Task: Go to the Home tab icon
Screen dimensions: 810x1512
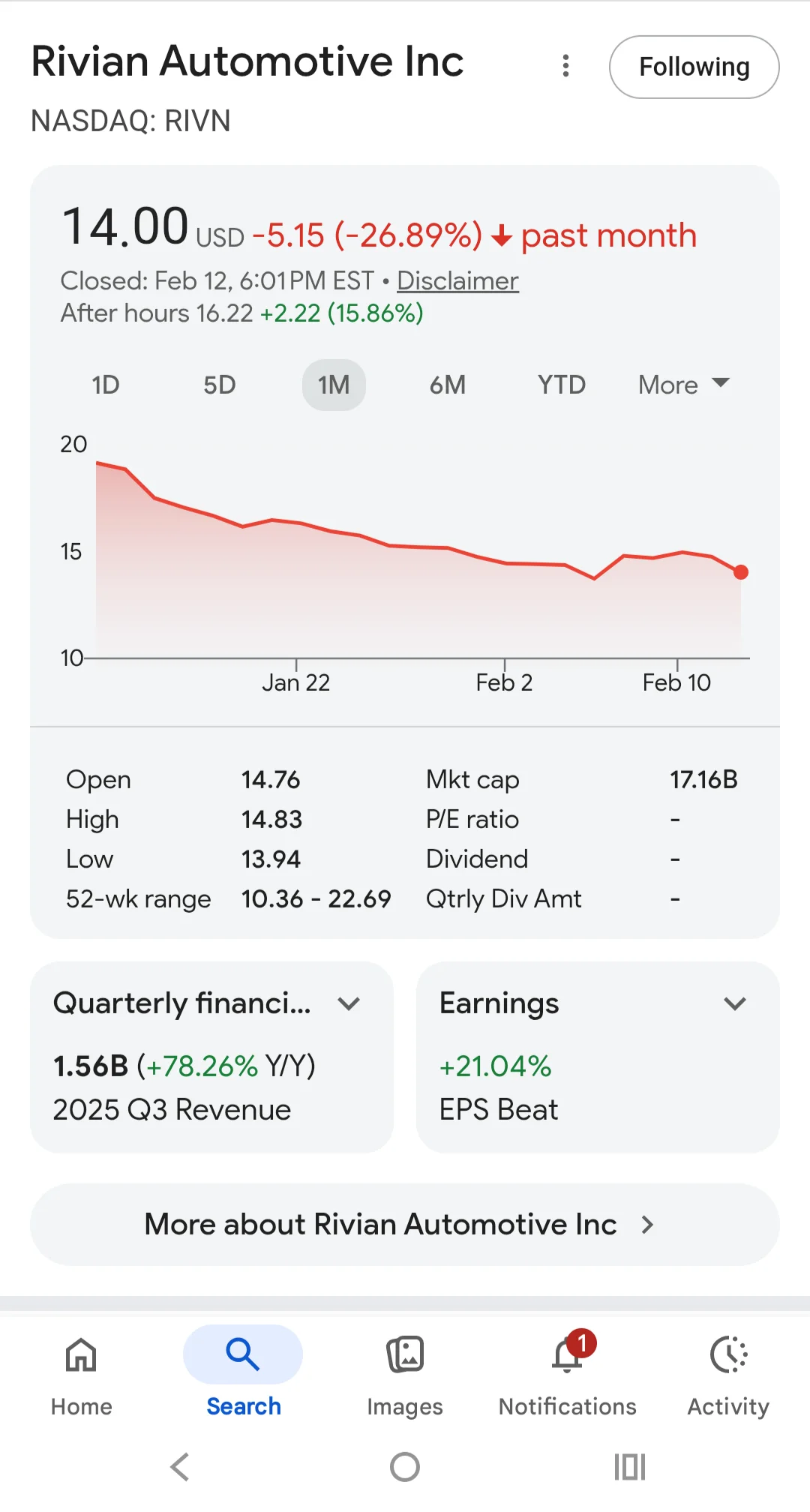Action: [81, 1355]
